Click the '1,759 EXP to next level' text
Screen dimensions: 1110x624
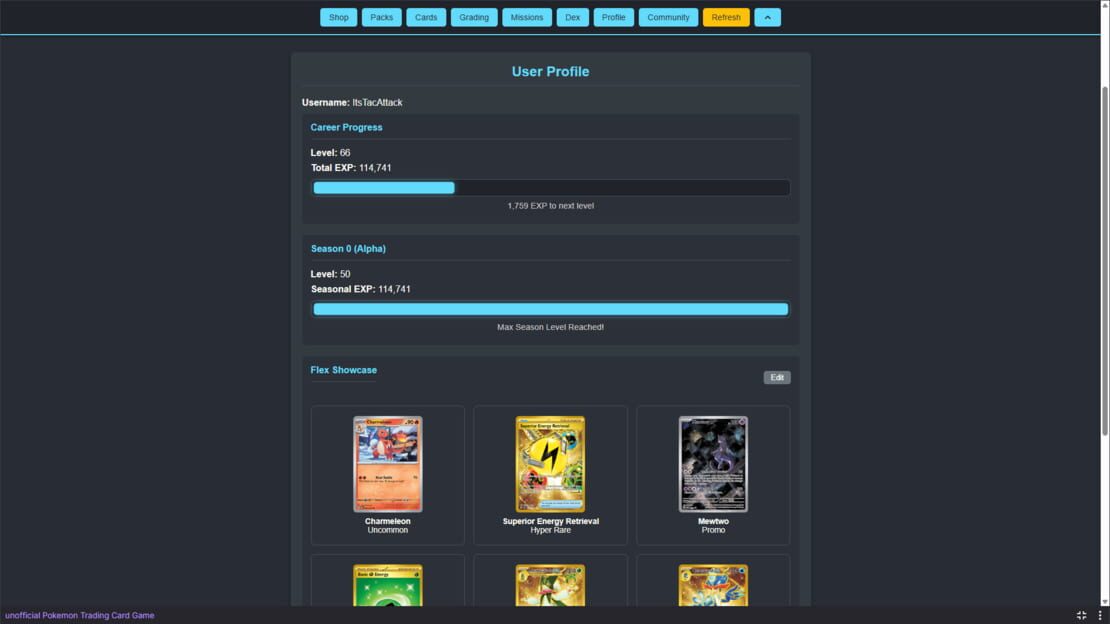551,206
